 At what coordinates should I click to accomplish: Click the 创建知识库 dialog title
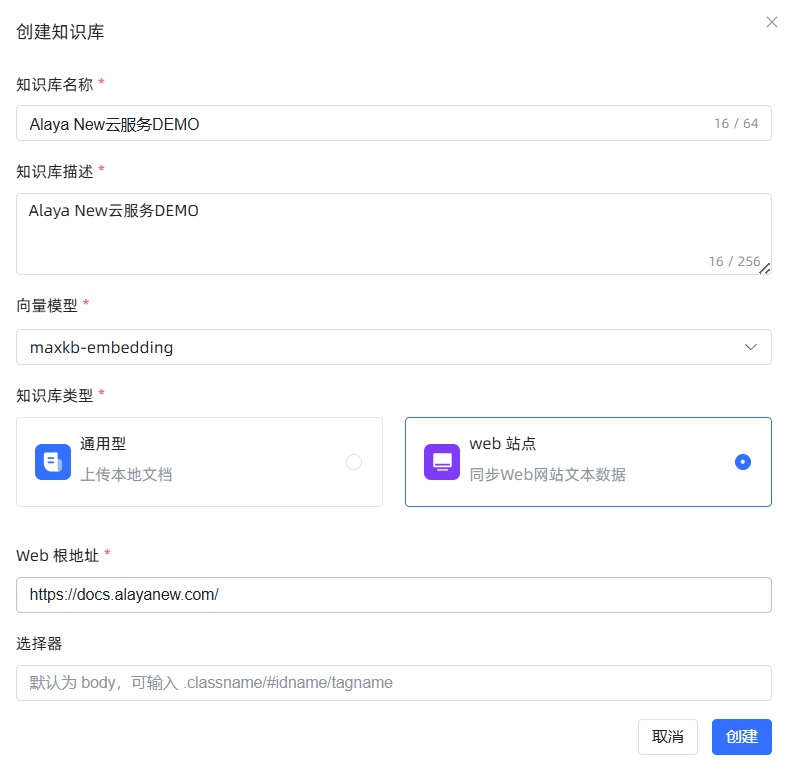61,32
